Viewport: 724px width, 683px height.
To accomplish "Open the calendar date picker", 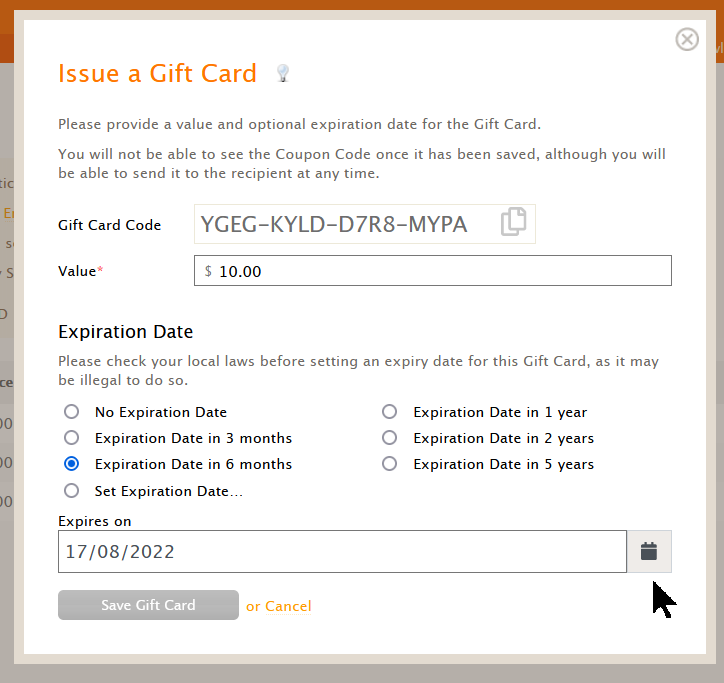I will tap(649, 551).
